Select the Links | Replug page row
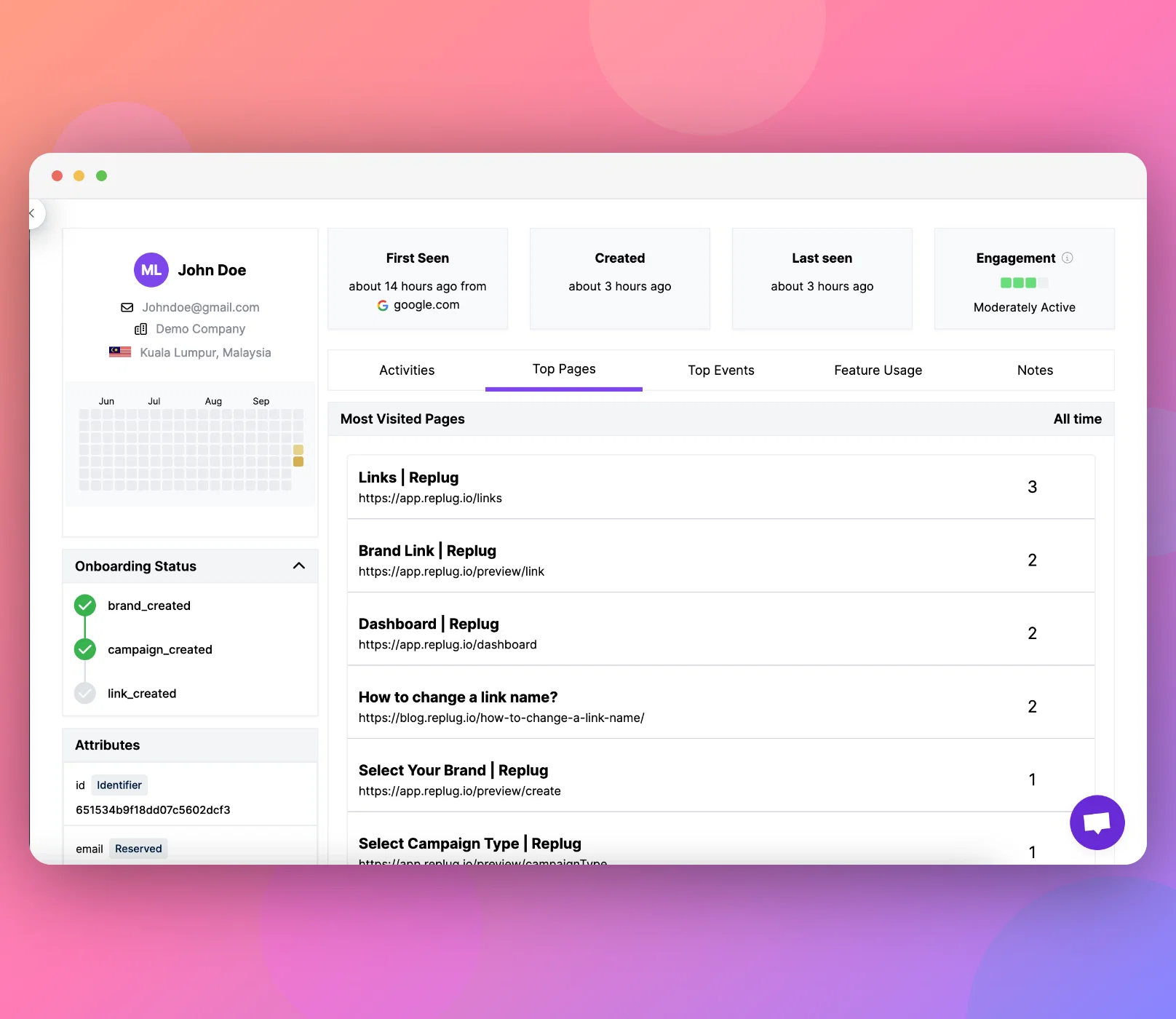Screen dimensions: 1176x1019 coord(721,487)
